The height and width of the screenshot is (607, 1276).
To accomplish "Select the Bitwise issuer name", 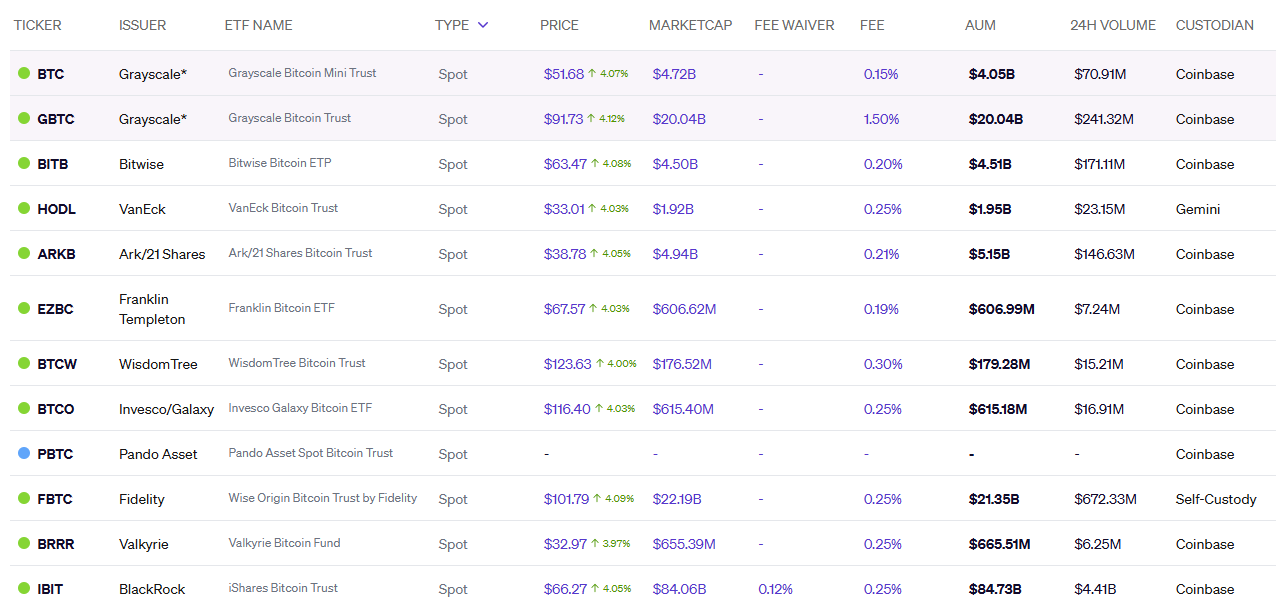I will coord(141,164).
